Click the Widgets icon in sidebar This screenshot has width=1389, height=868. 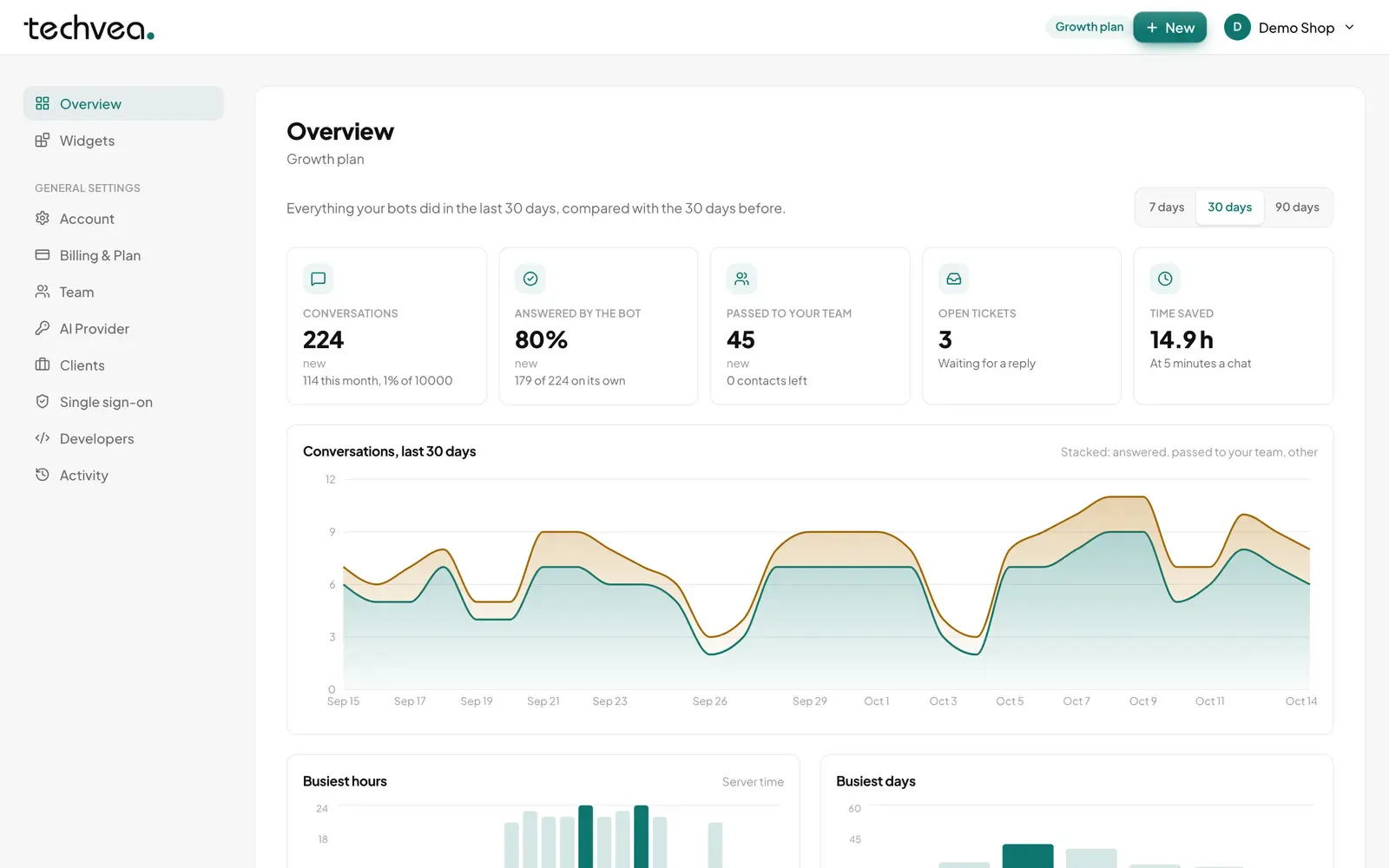click(x=43, y=140)
